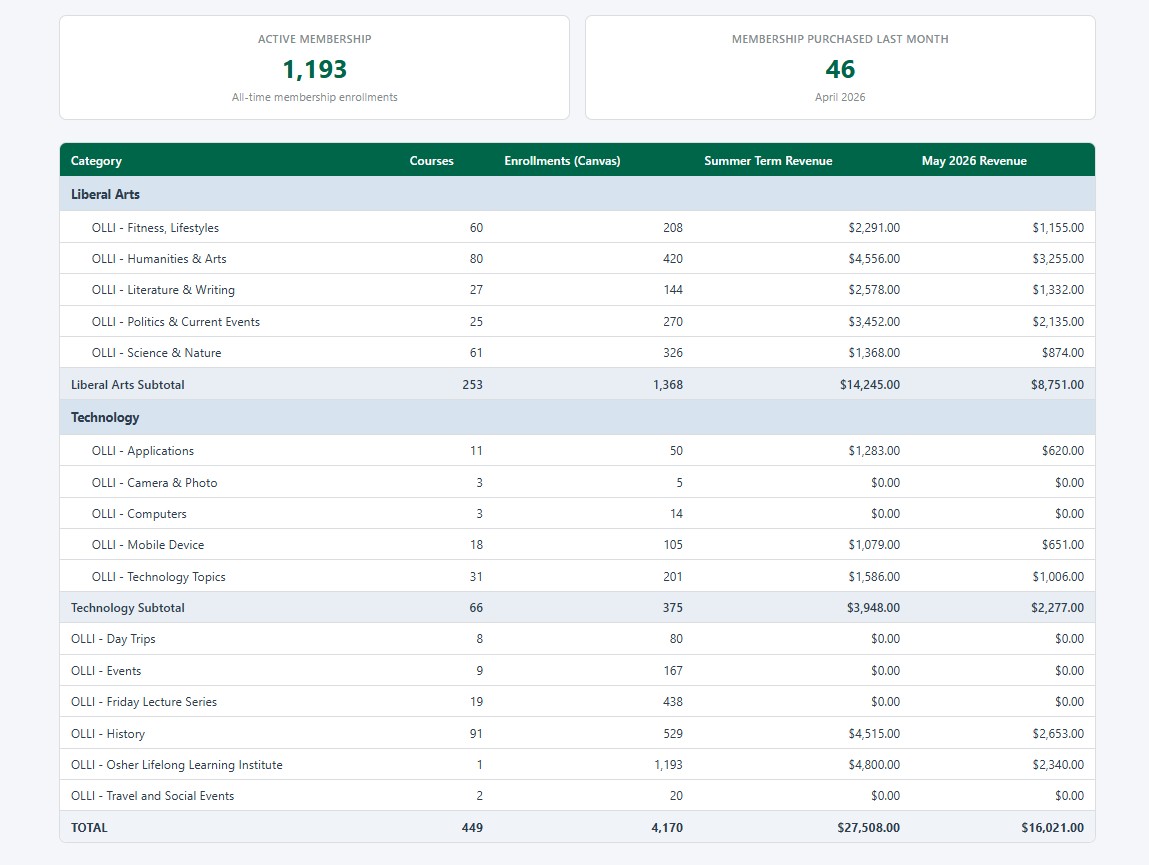Select the OLLI - Fitness, Lifestyles row
The height and width of the screenshot is (865, 1149).
point(577,227)
